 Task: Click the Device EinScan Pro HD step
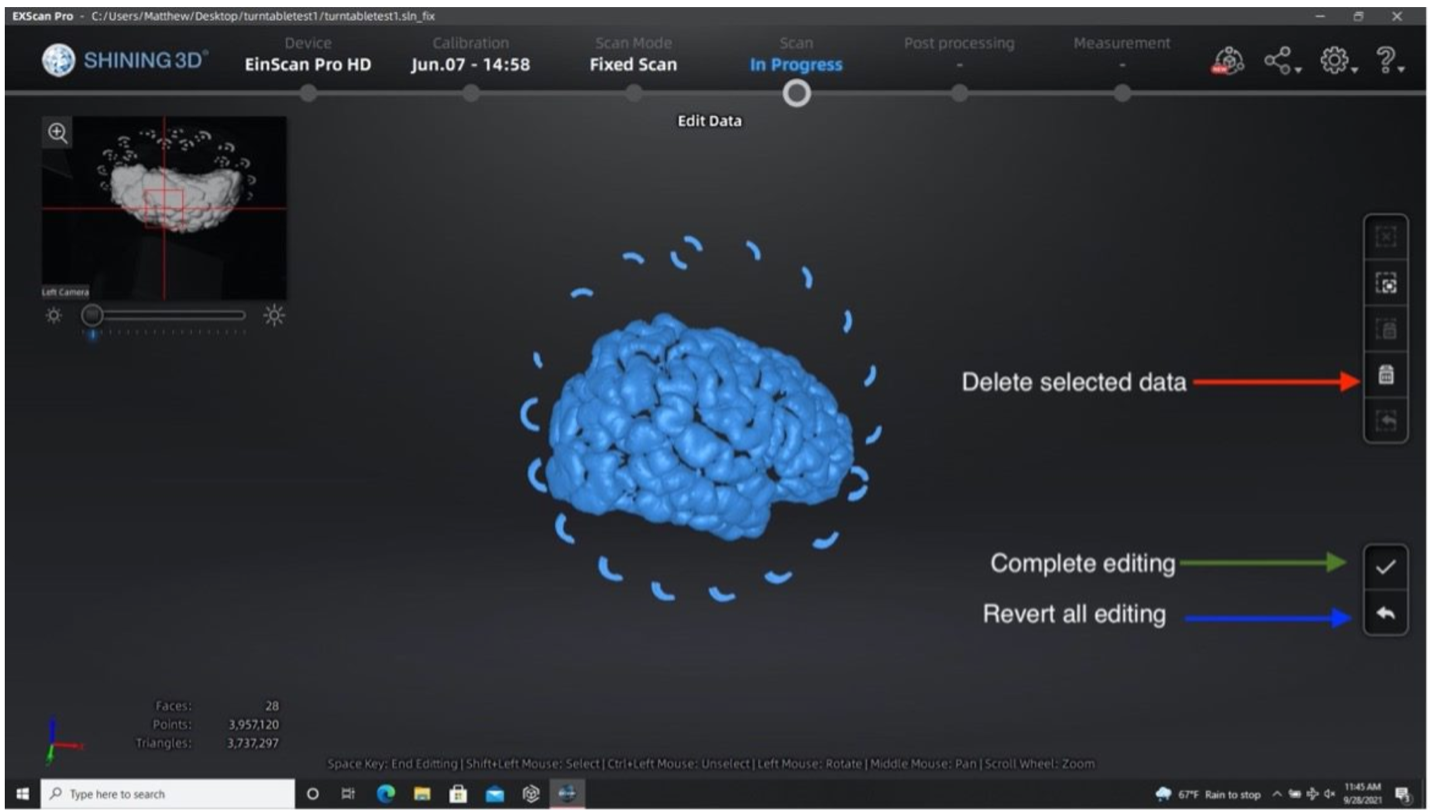coord(308,55)
